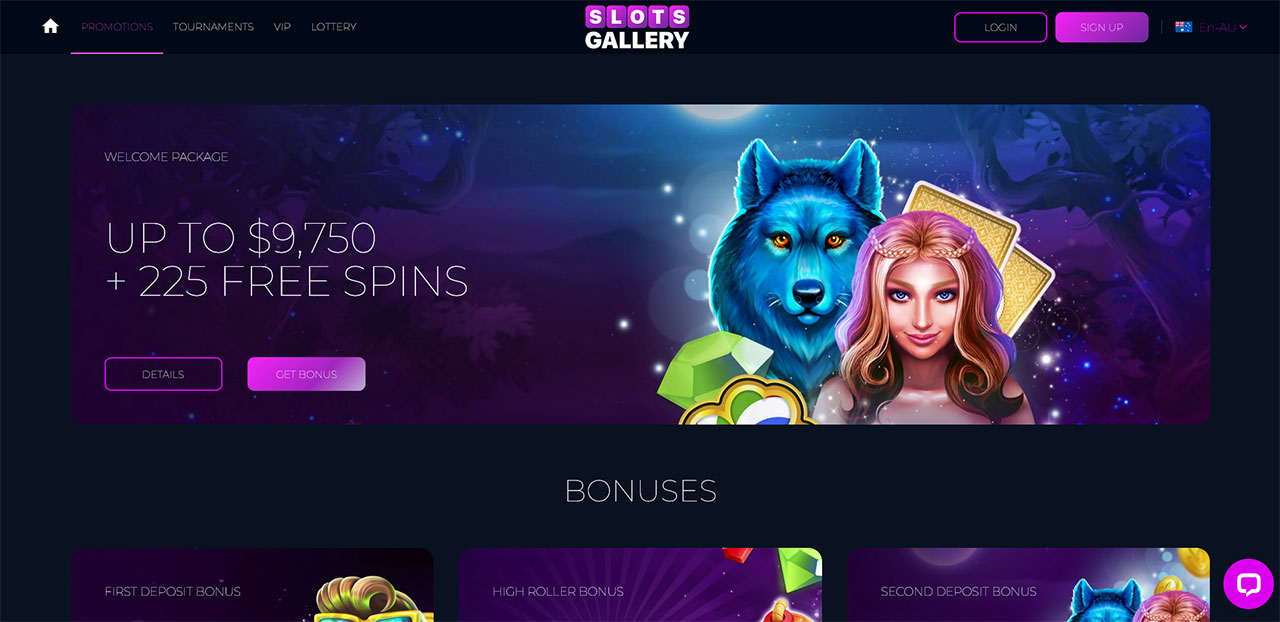Open the Lottery section
The height and width of the screenshot is (622, 1280).
pos(334,27)
